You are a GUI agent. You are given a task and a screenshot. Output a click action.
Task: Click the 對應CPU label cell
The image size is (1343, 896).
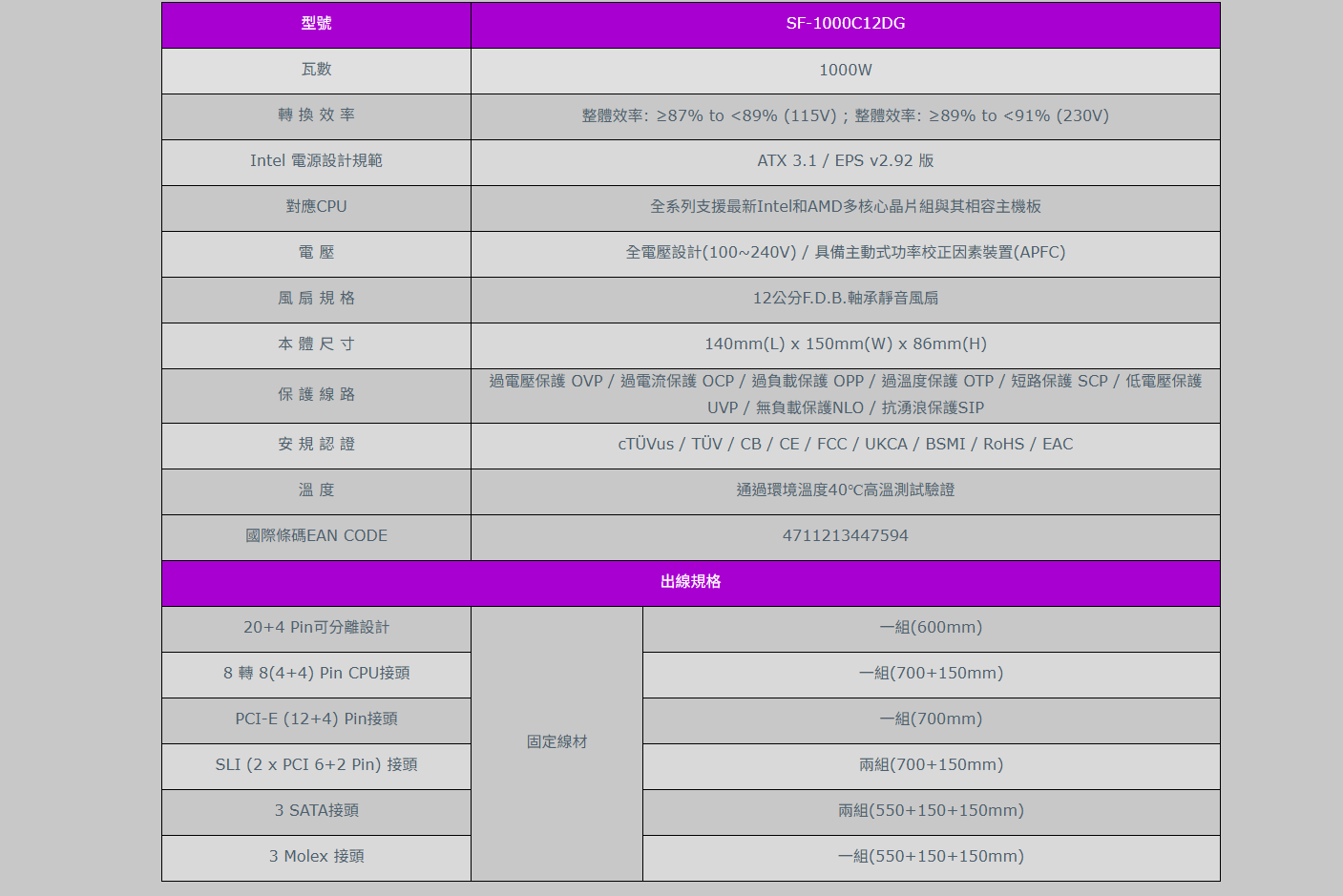(x=316, y=207)
